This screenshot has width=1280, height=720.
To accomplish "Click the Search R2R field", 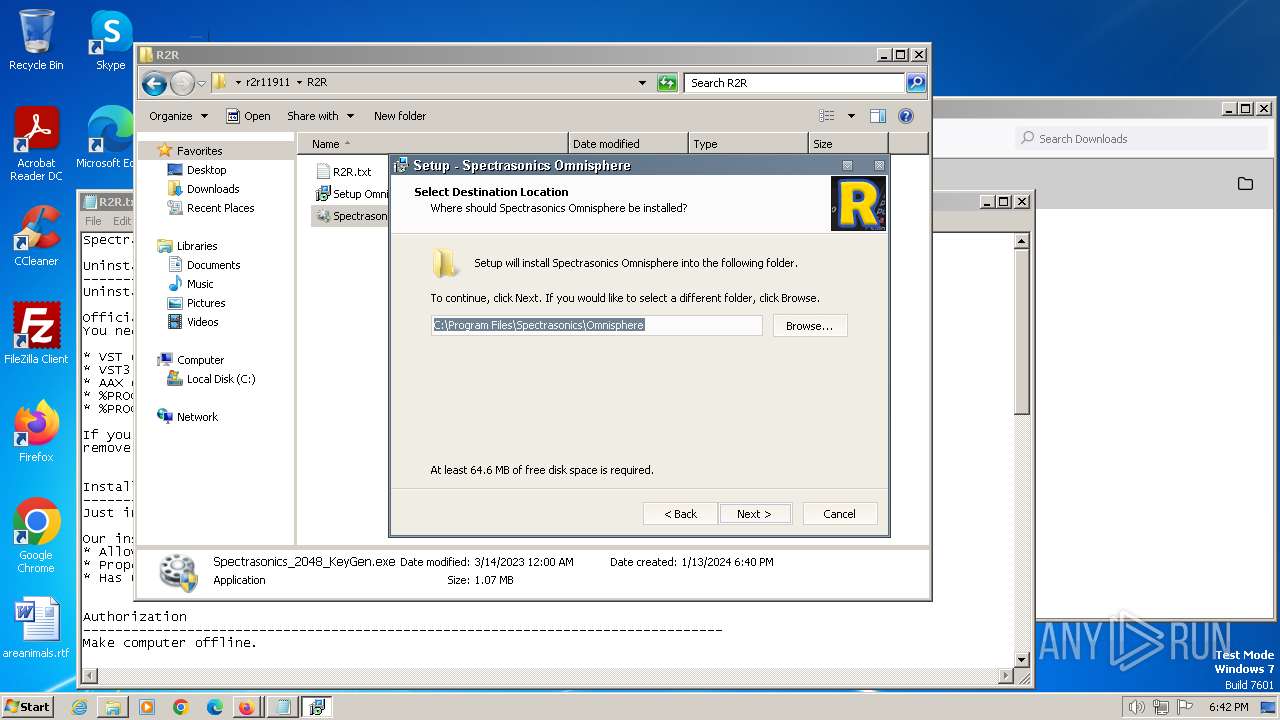I will [x=795, y=83].
